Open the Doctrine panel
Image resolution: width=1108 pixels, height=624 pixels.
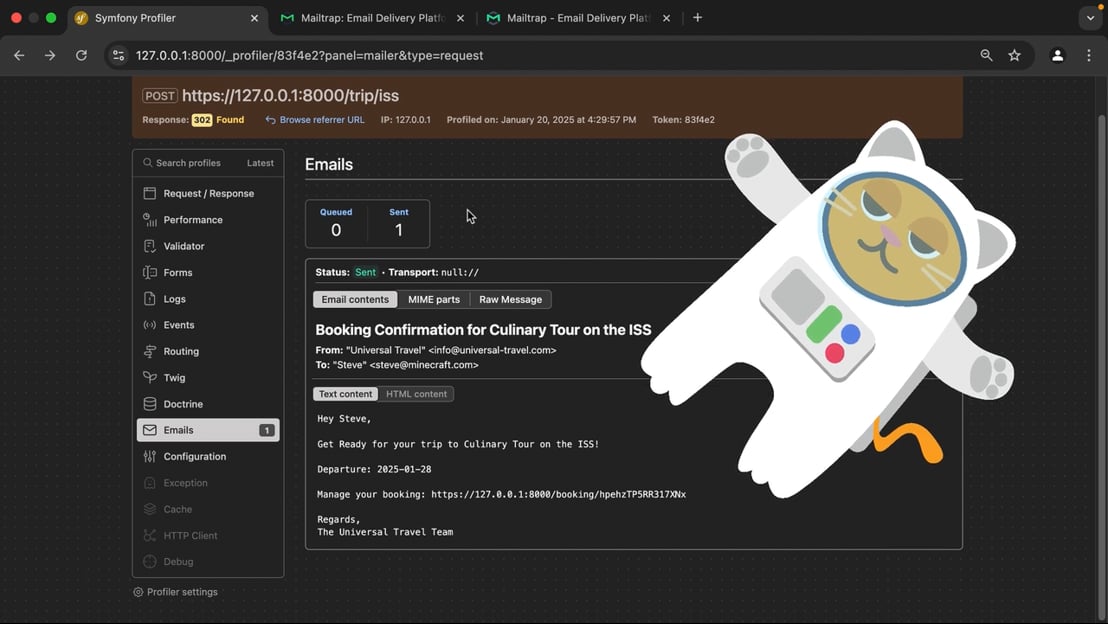[183, 404]
